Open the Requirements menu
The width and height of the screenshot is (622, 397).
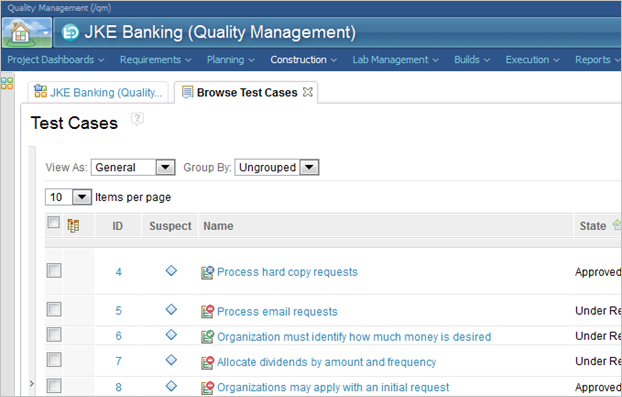[156, 60]
